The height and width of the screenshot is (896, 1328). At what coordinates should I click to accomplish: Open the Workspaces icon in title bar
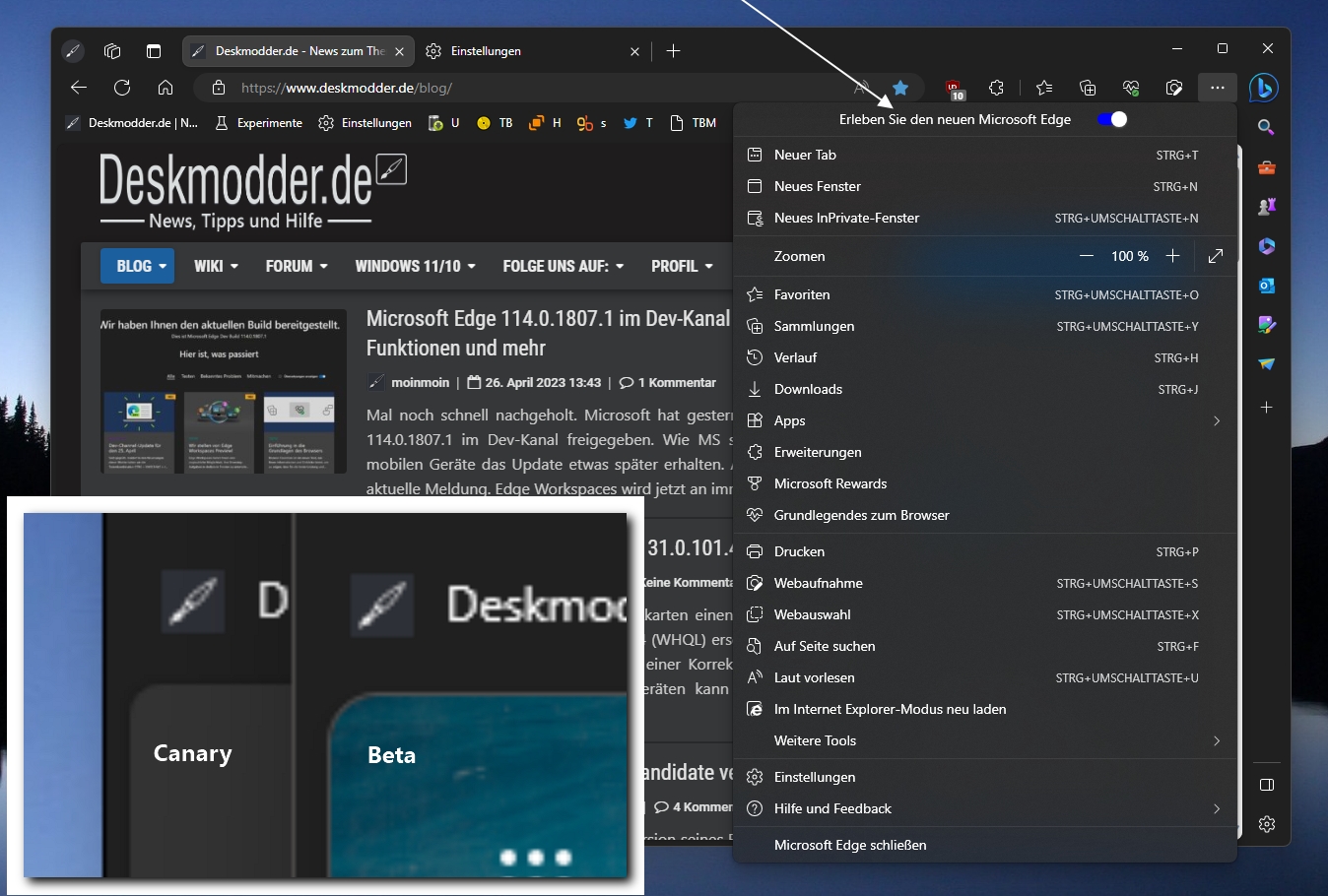[x=112, y=51]
